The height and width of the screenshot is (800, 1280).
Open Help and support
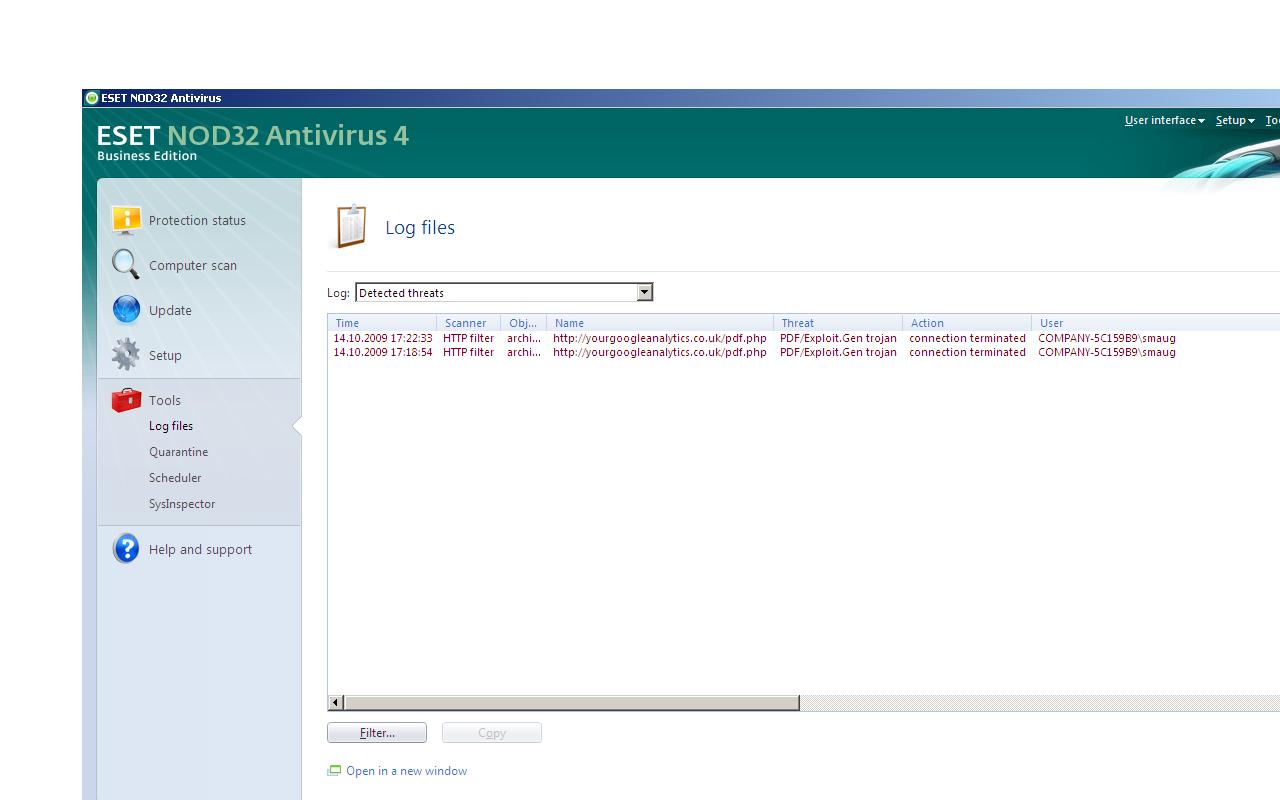pyautogui.click(x=200, y=549)
